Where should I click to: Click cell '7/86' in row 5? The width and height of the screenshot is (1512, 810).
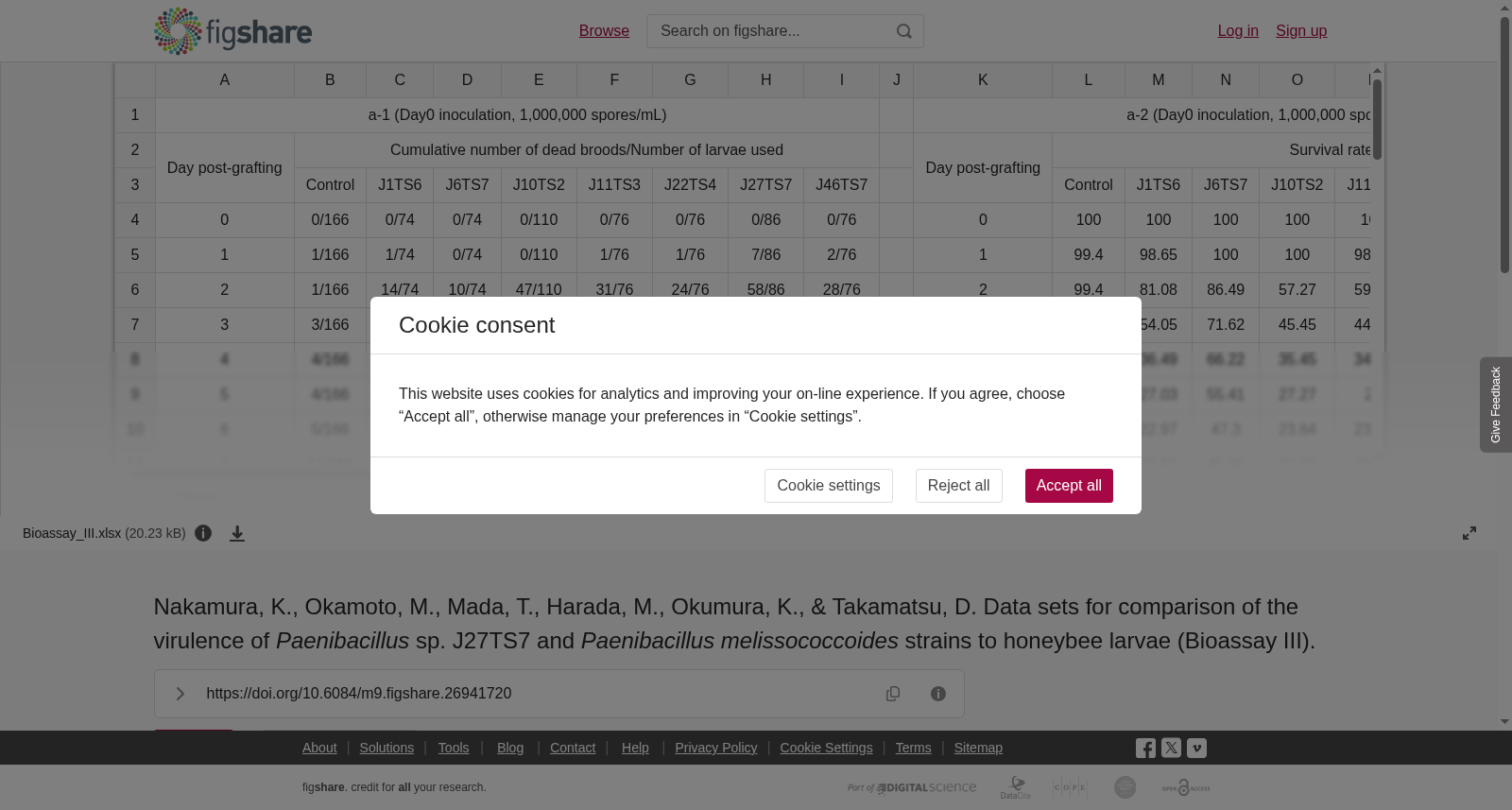tap(765, 255)
